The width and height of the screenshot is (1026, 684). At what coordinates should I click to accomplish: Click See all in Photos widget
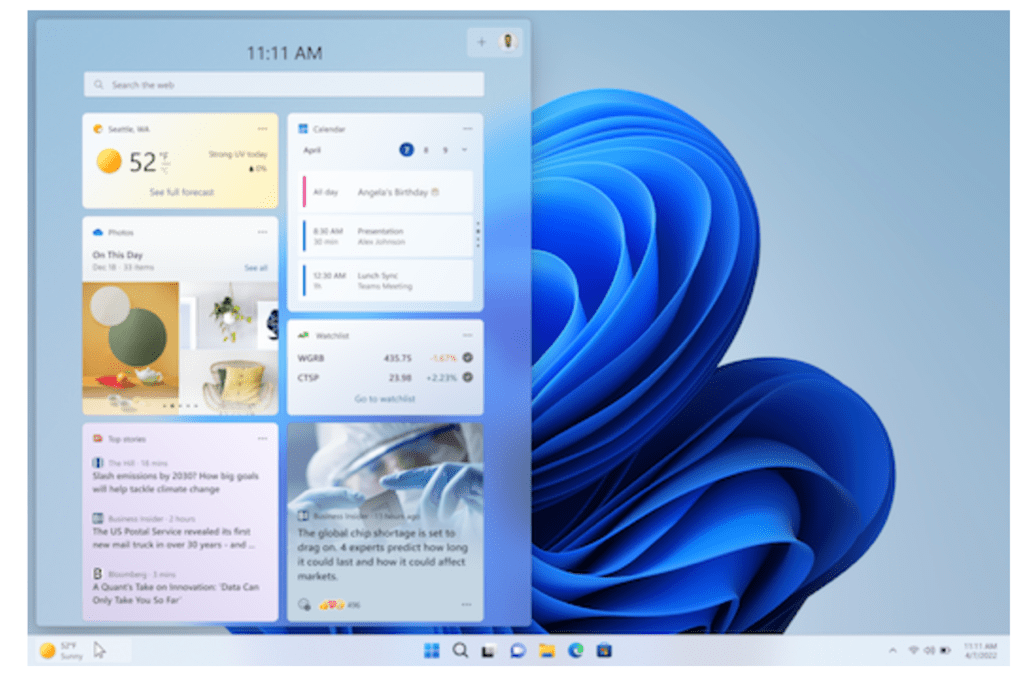pos(256,268)
